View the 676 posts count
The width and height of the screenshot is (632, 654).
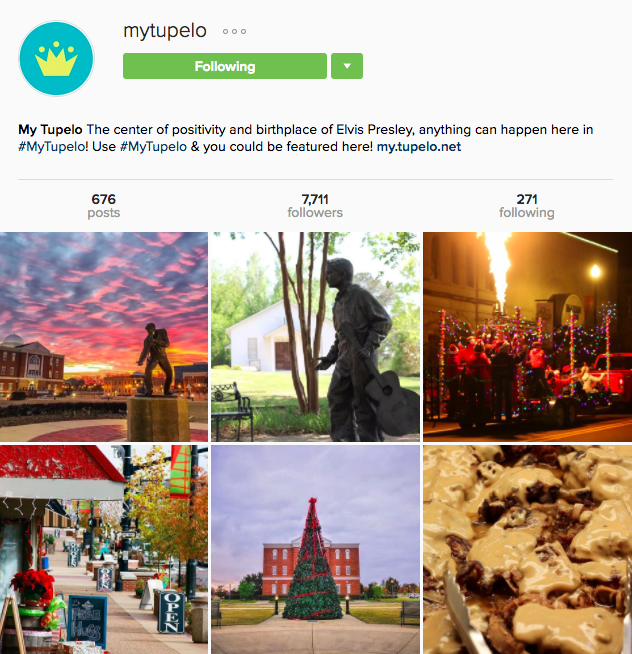pyautogui.click(x=103, y=205)
